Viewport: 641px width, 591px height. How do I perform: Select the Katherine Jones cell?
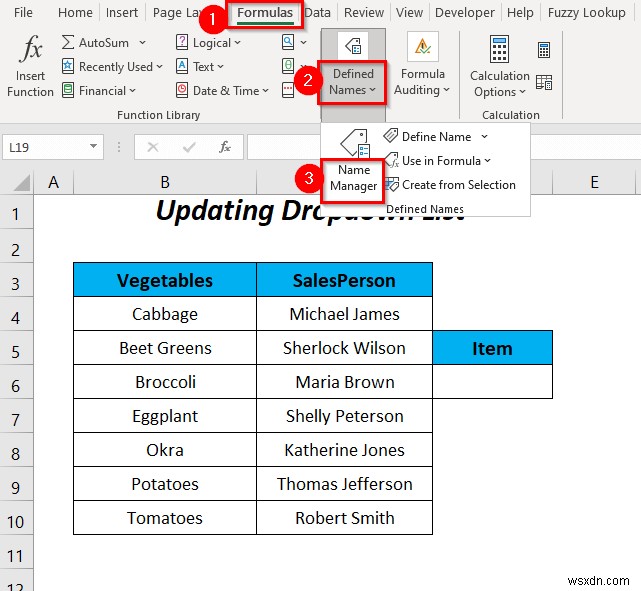click(344, 450)
